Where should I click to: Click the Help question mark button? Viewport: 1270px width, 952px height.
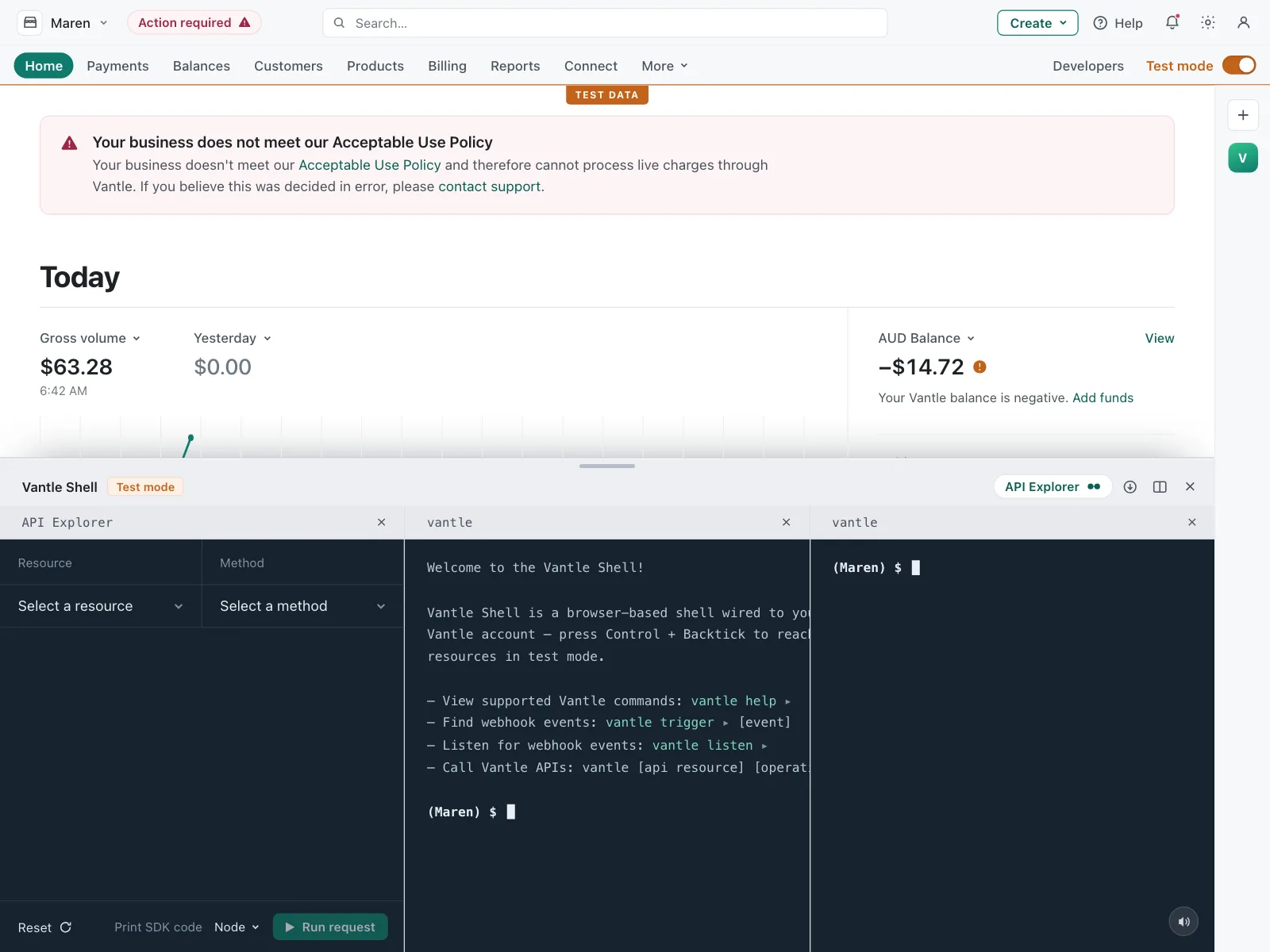1118,23
